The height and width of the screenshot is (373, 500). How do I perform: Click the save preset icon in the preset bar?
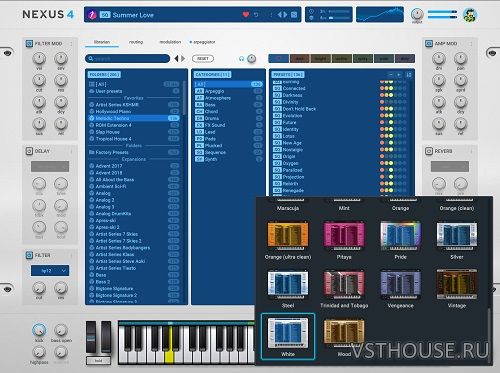tap(294, 15)
